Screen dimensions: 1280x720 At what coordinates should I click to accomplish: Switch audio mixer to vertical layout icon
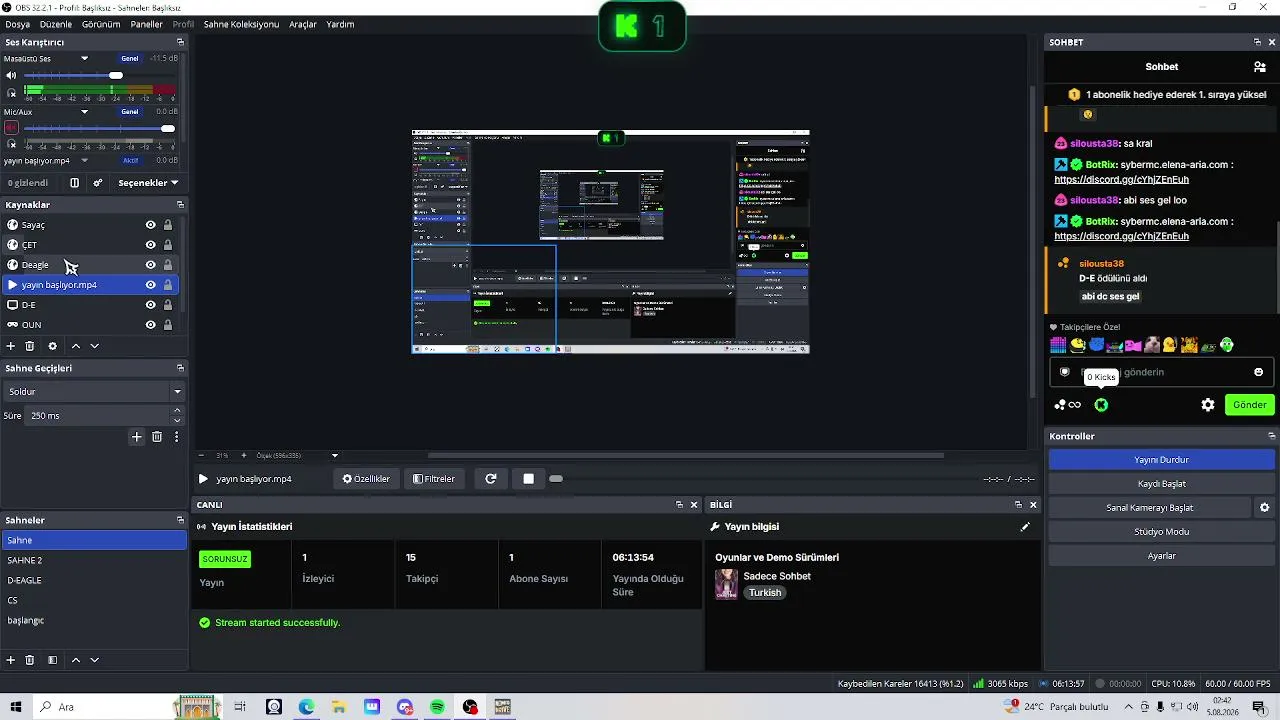74,183
